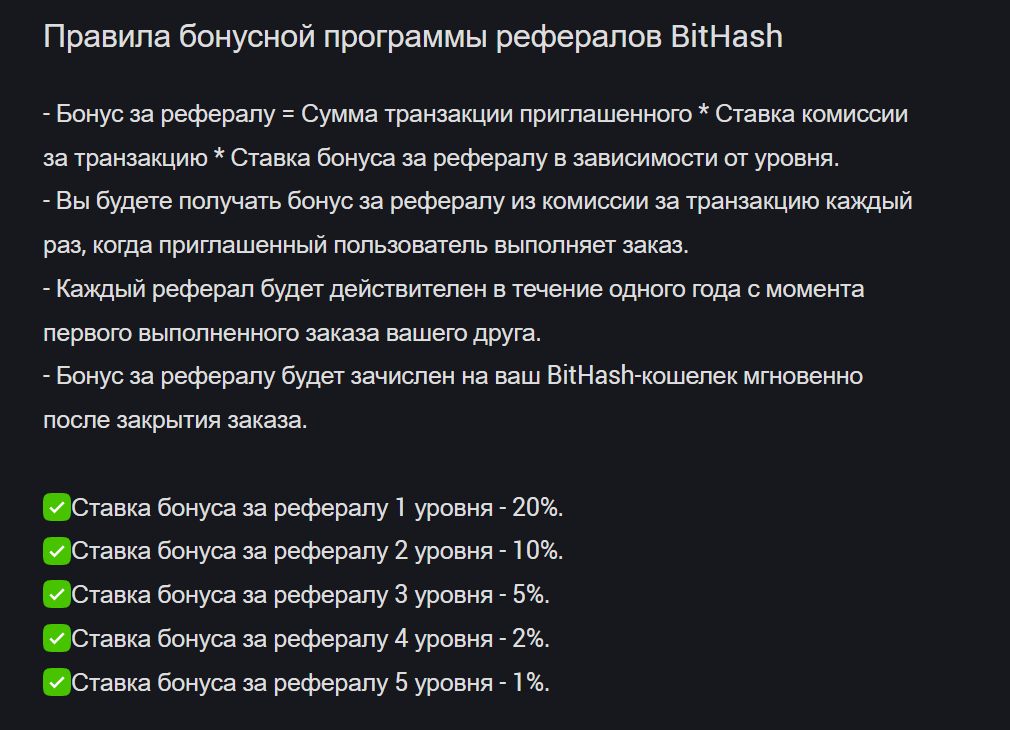Click the "5%" value for level 3
Viewport: 1010px width, 730px height.
531,595
